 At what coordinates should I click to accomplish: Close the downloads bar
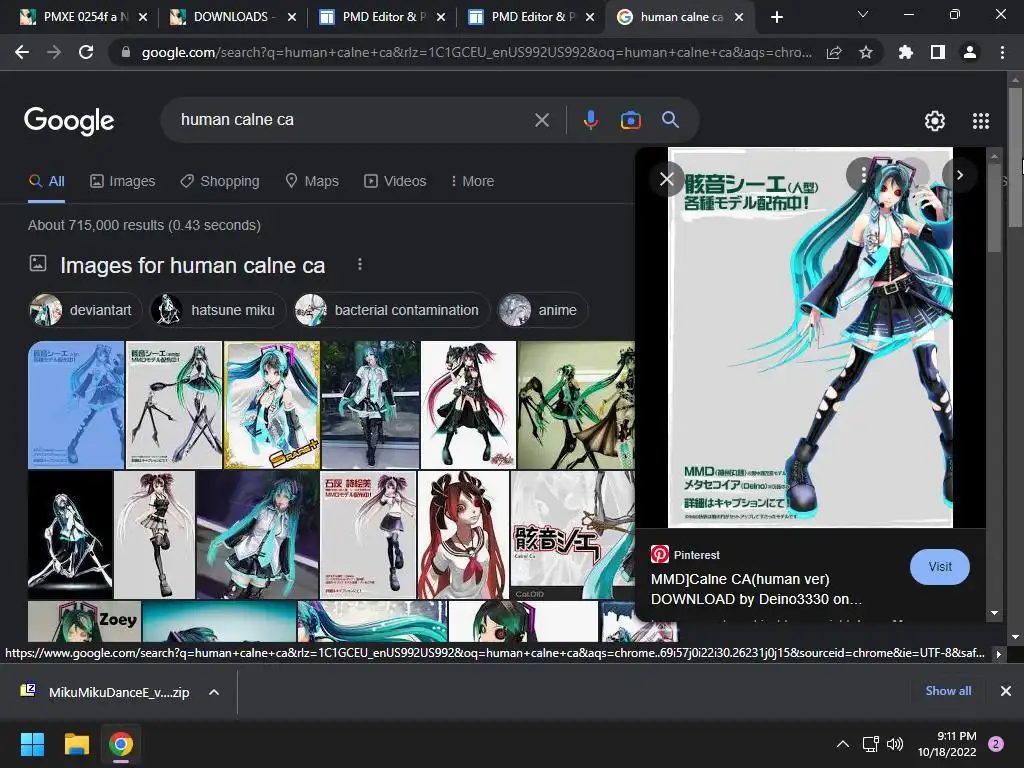pyautogui.click(x=1006, y=691)
